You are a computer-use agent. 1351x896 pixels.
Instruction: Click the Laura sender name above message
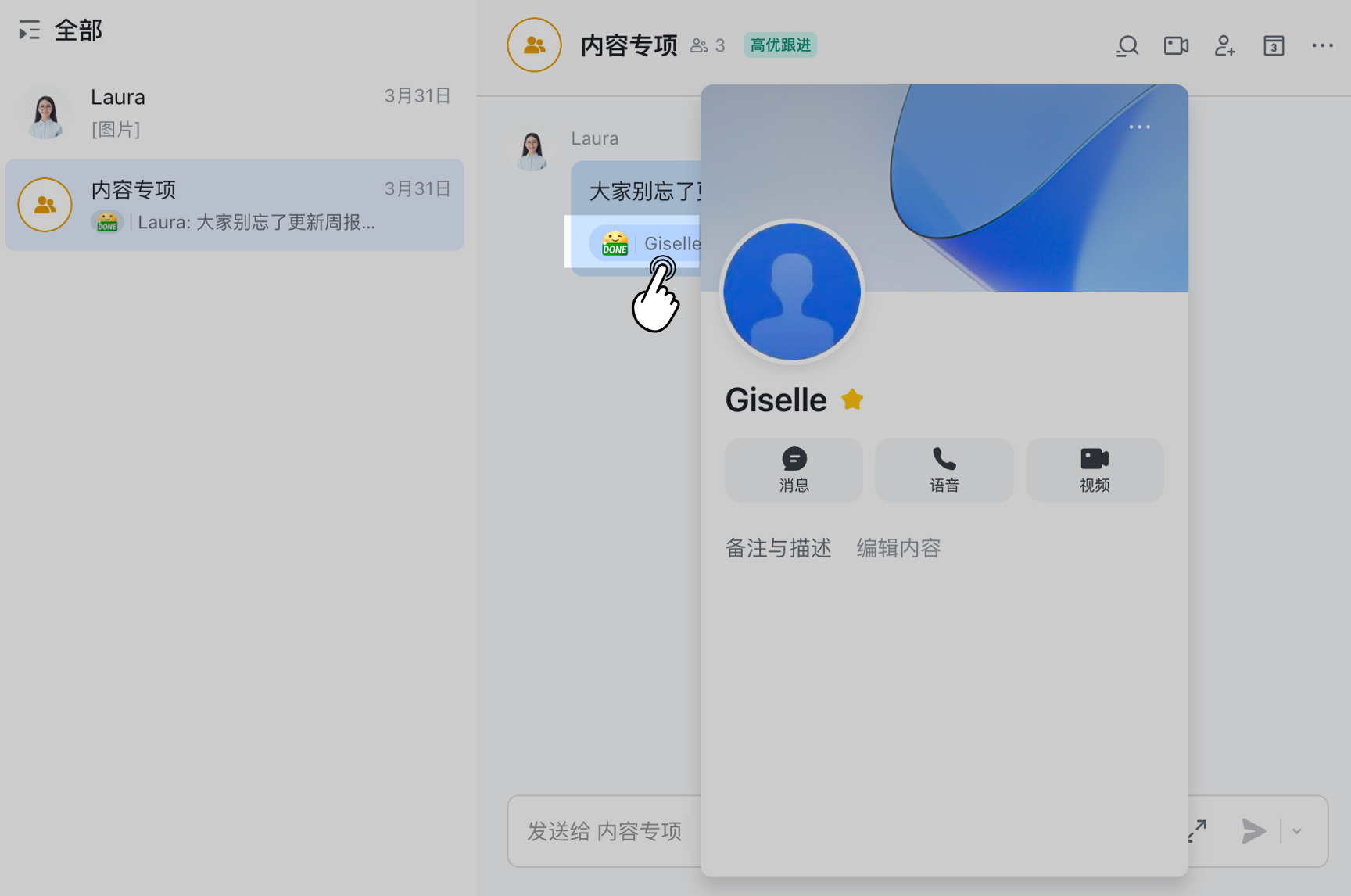[x=594, y=138]
